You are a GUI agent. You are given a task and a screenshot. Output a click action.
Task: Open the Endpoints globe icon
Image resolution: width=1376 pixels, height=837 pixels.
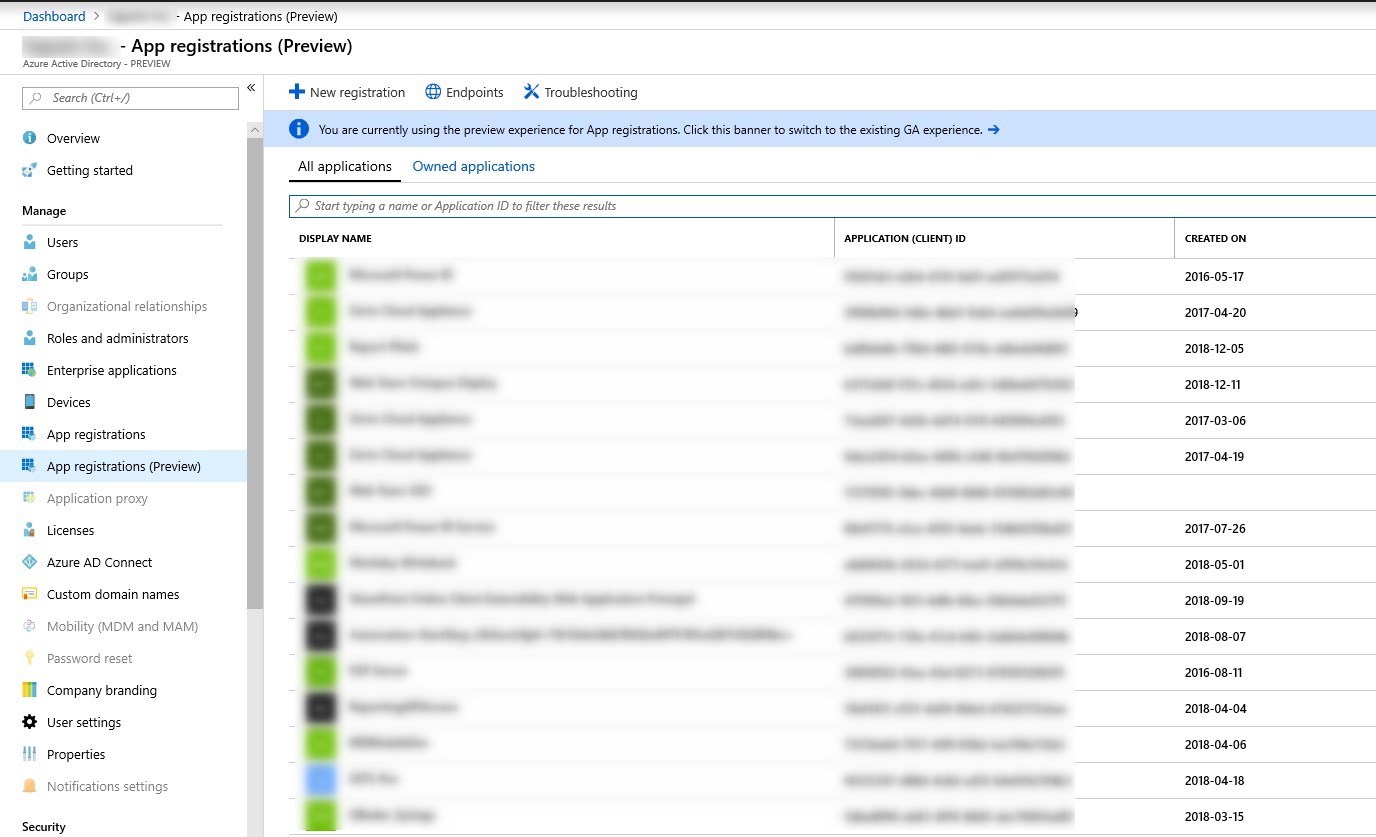(x=433, y=92)
